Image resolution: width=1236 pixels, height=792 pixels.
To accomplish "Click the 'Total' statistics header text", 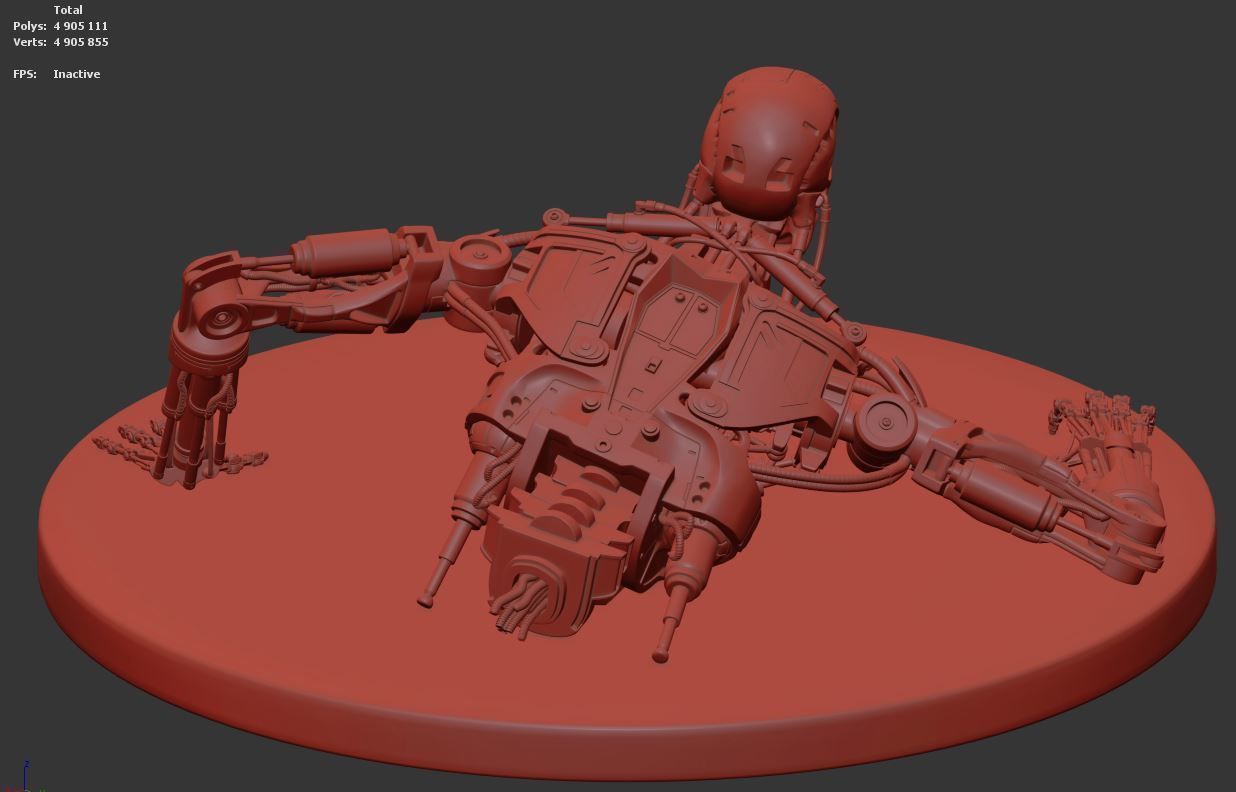I will click(x=68, y=10).
